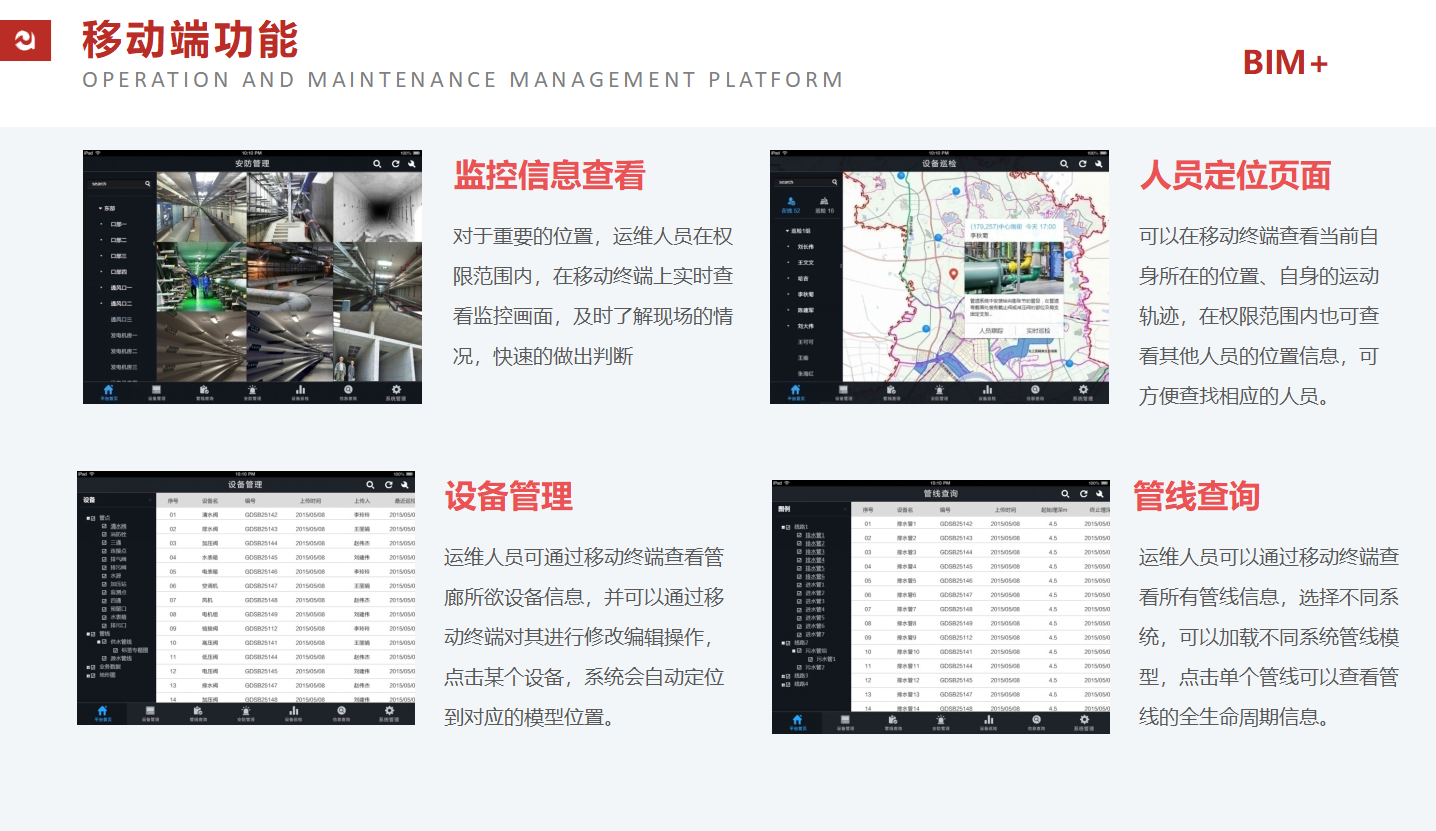Toggle the 三通 checkbox in device tree
This screenshot has height=831, width=1436.
pos(104,542)
